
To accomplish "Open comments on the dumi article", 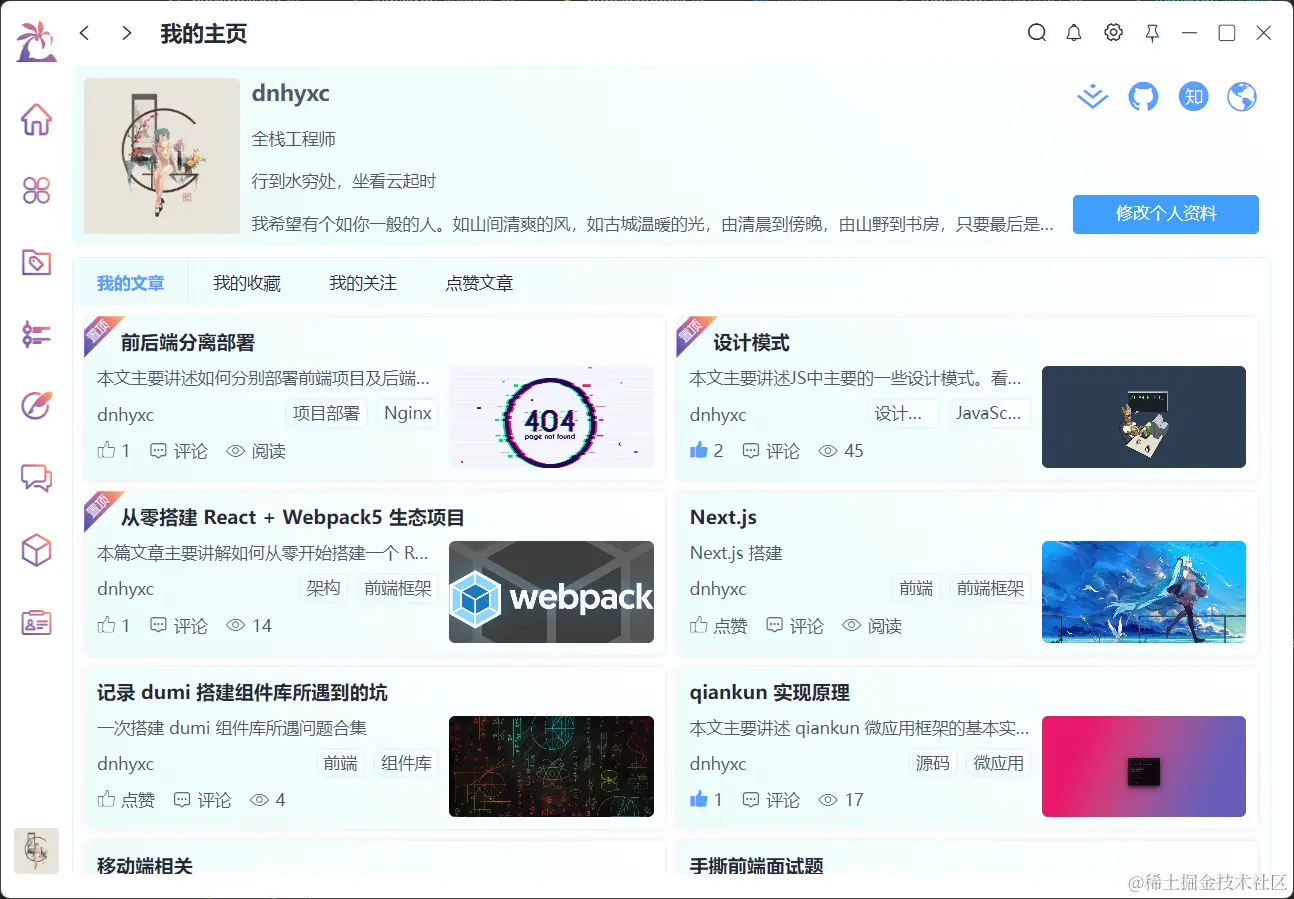I will click(202, 800).
